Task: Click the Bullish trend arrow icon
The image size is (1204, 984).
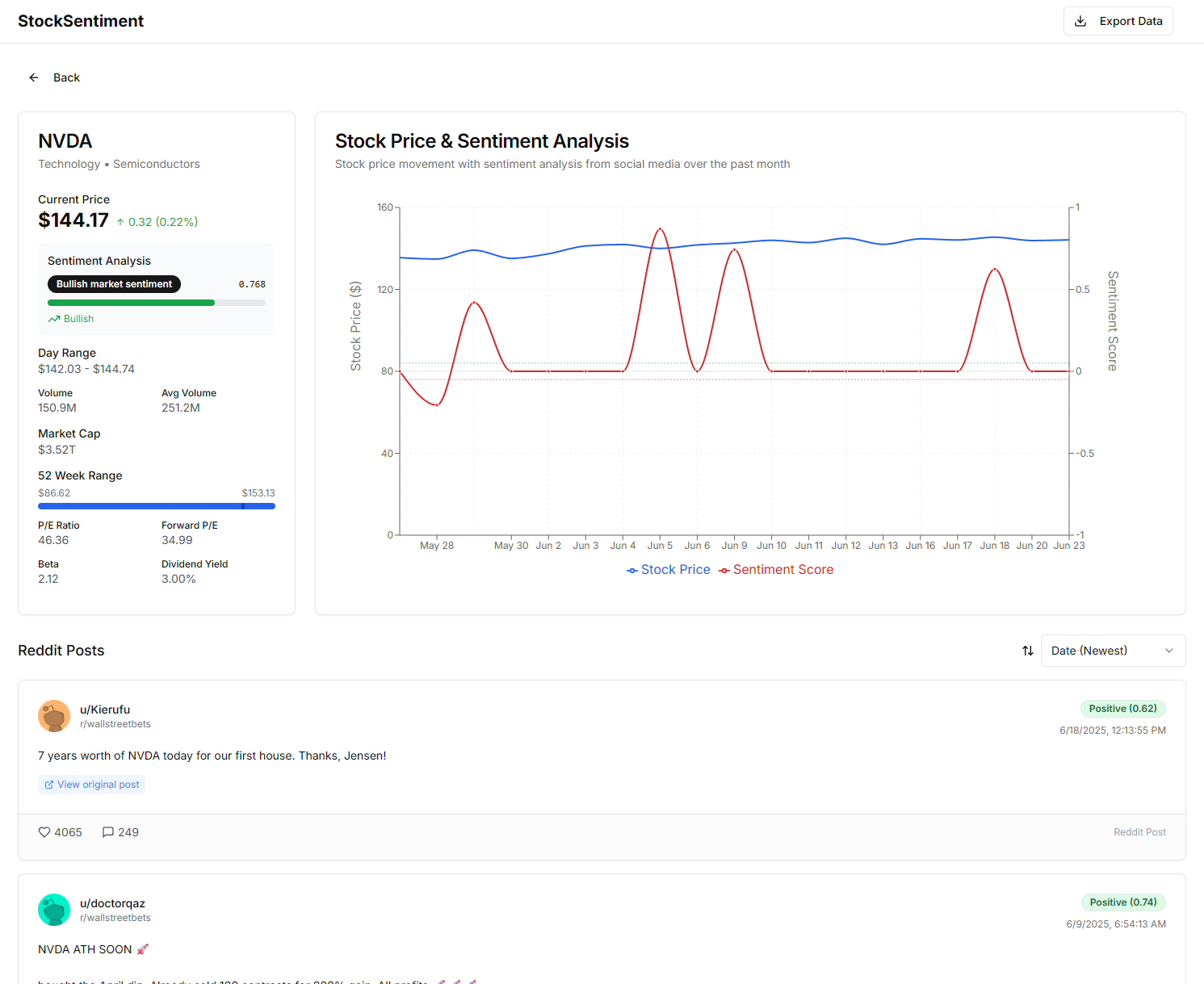Action: pyautogui.click(x=54, y=319)
